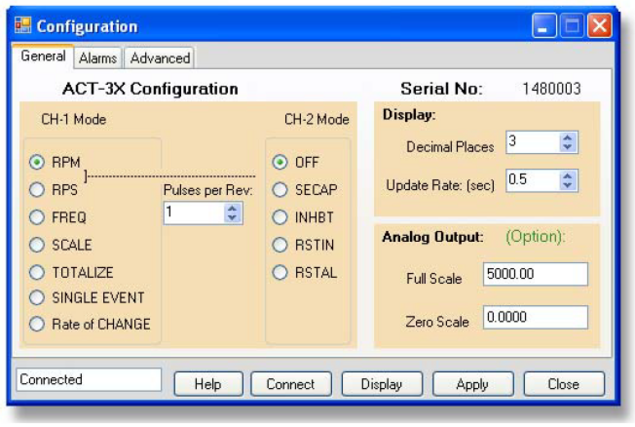Image resolution: width=635 pixels, height=427 pixels.
Task: Select Rate of CHANGE option
Action: [37, 324]
